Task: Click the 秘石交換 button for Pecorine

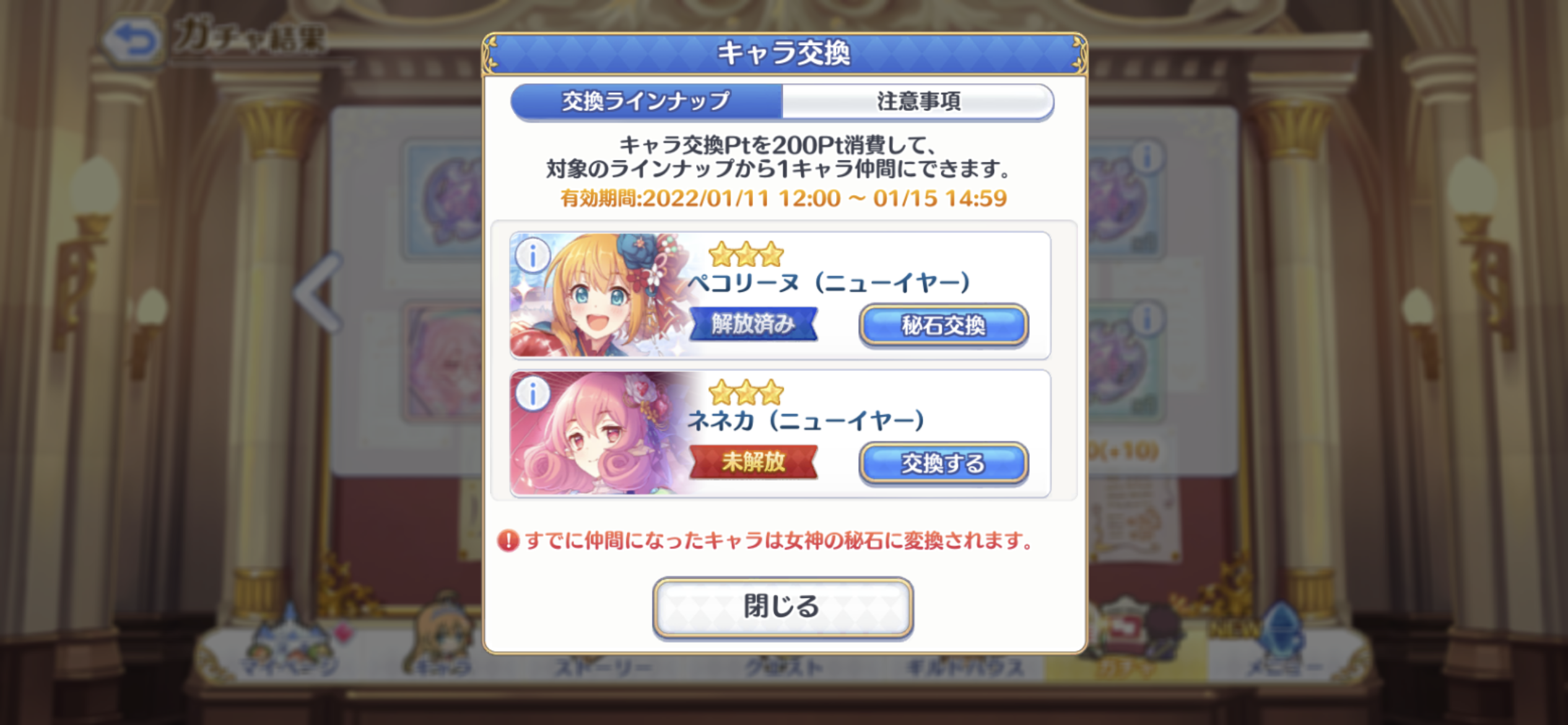Action: click(x=943, y=325)
